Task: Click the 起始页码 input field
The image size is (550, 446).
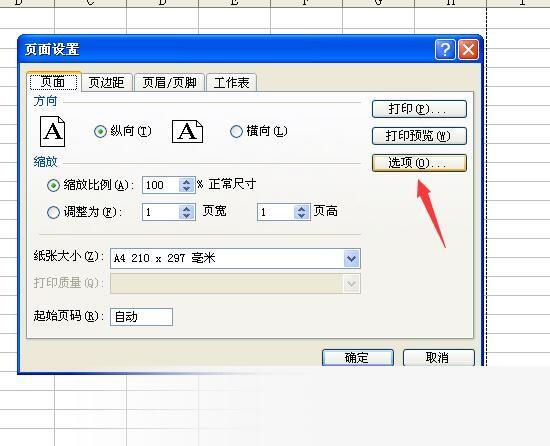Action: click(x=141, y=317)
